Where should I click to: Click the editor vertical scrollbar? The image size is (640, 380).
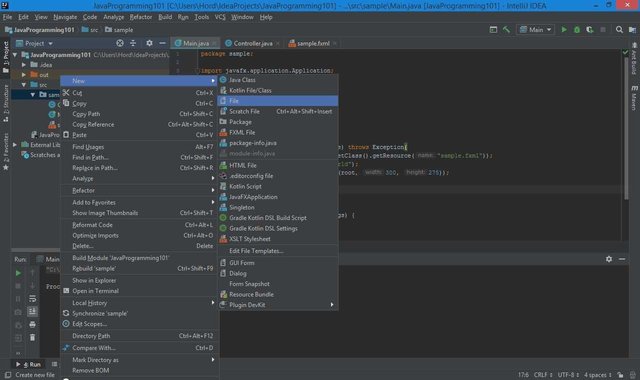click(626, 127)
